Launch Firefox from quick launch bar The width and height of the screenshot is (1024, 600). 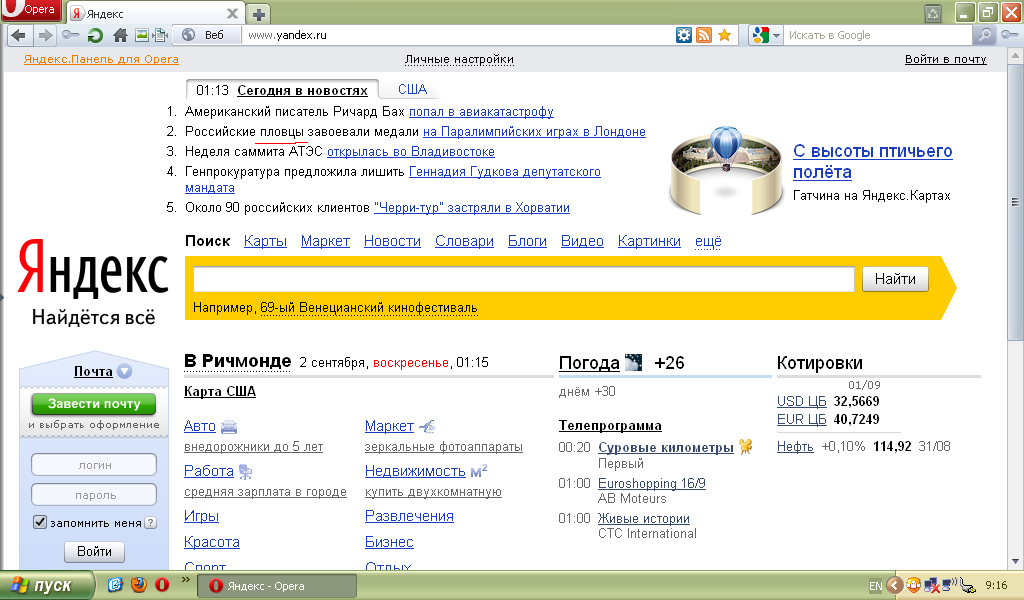139,584
